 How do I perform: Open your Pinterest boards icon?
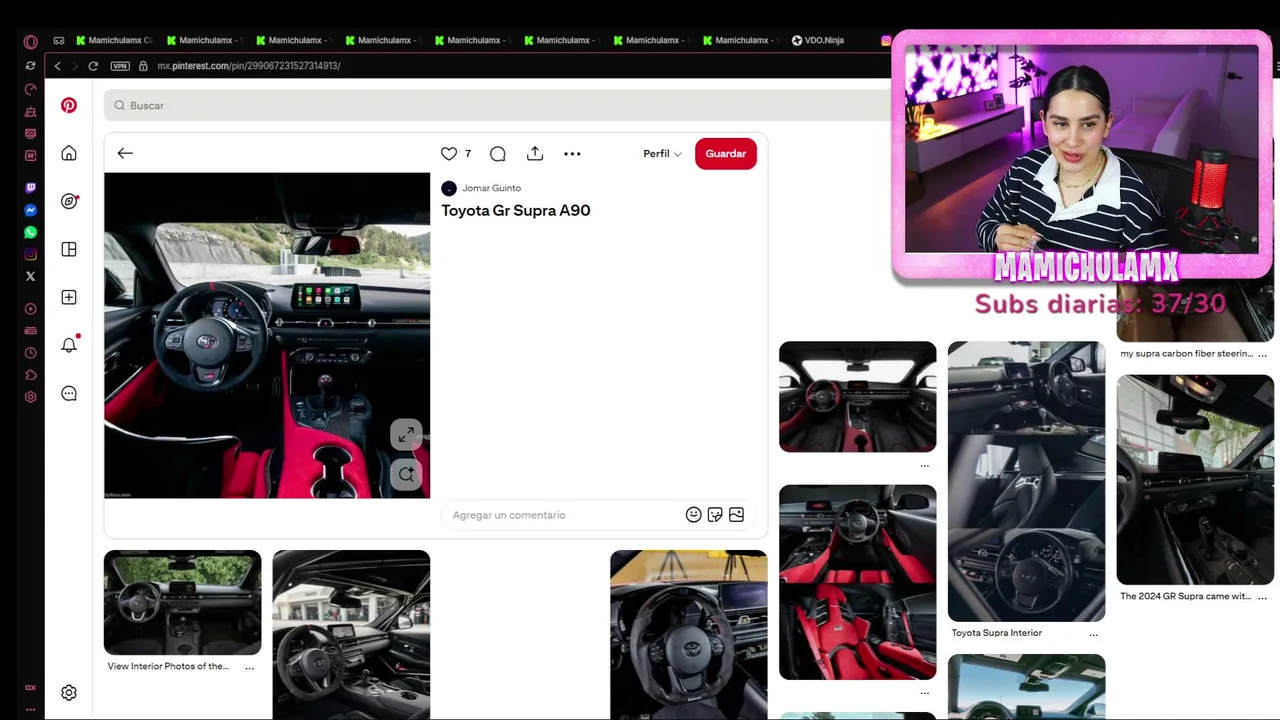(x=69, y=249)
